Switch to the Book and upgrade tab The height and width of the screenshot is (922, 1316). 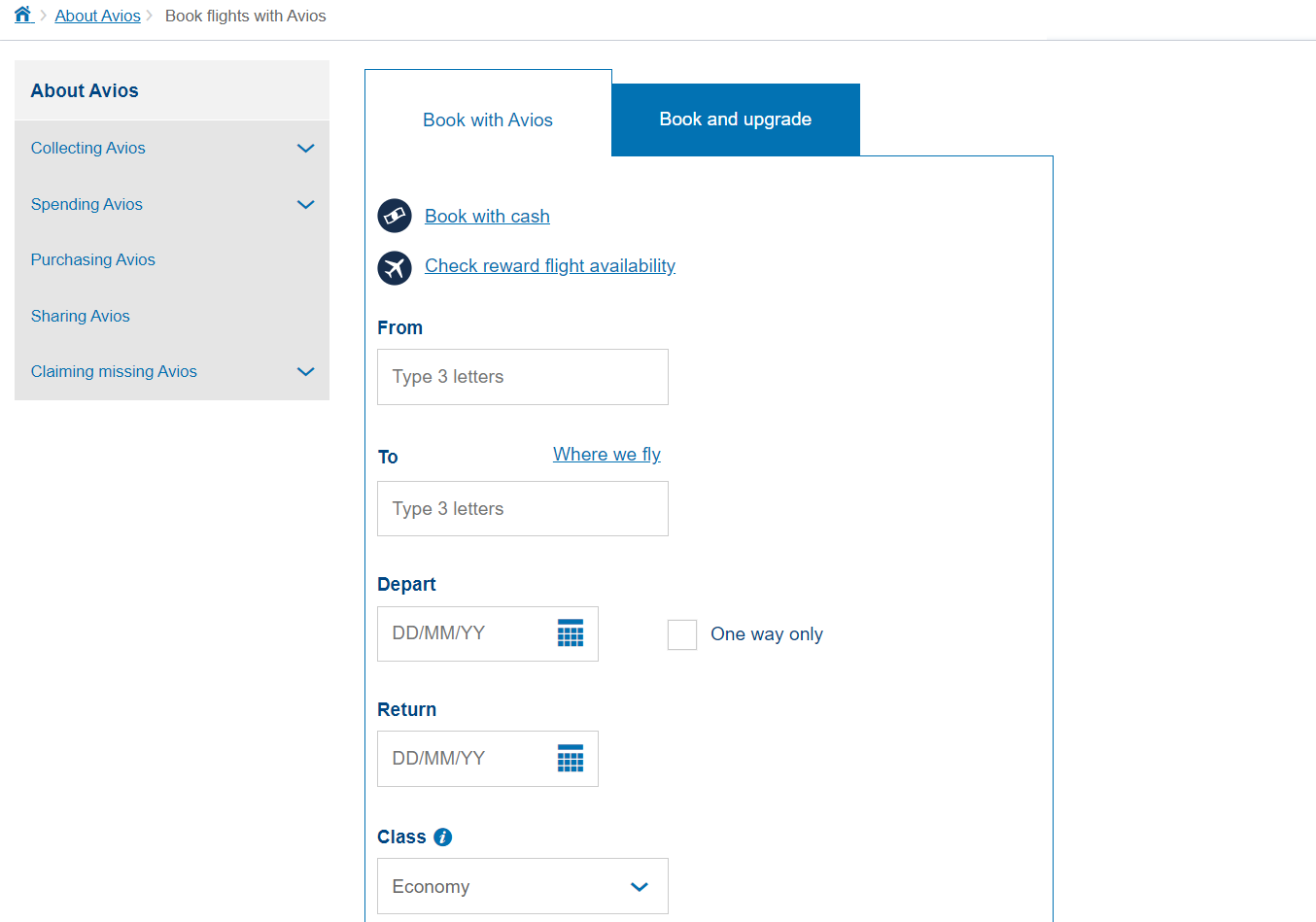[x=736, y=120]
